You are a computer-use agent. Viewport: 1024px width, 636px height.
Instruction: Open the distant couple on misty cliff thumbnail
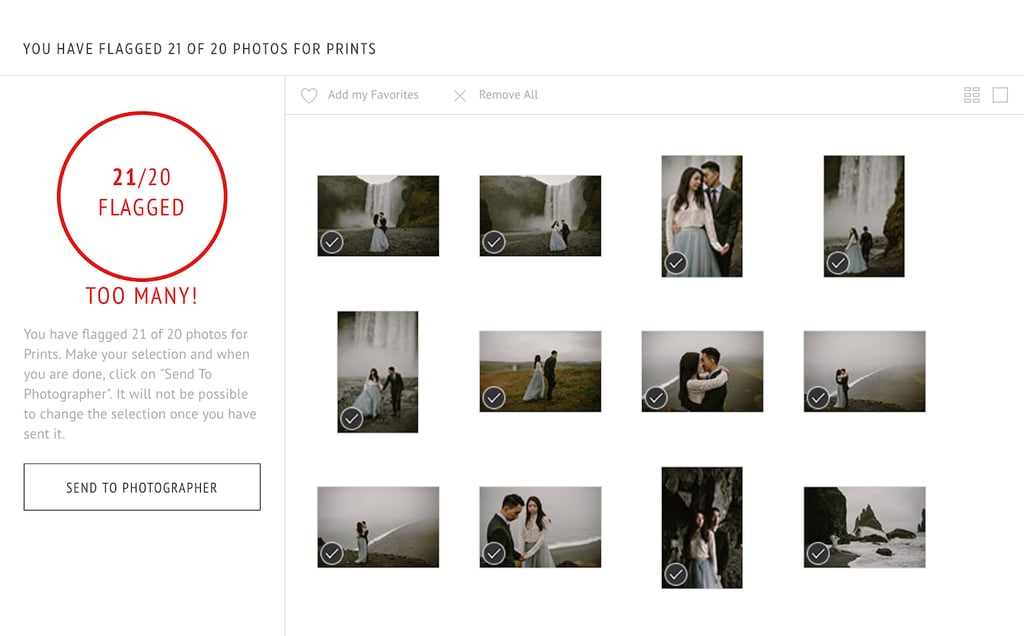click(x=865, y=372)
